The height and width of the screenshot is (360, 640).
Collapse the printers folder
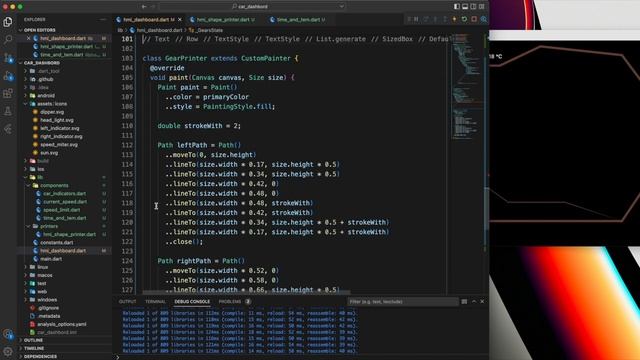click(x=49, y=226)
